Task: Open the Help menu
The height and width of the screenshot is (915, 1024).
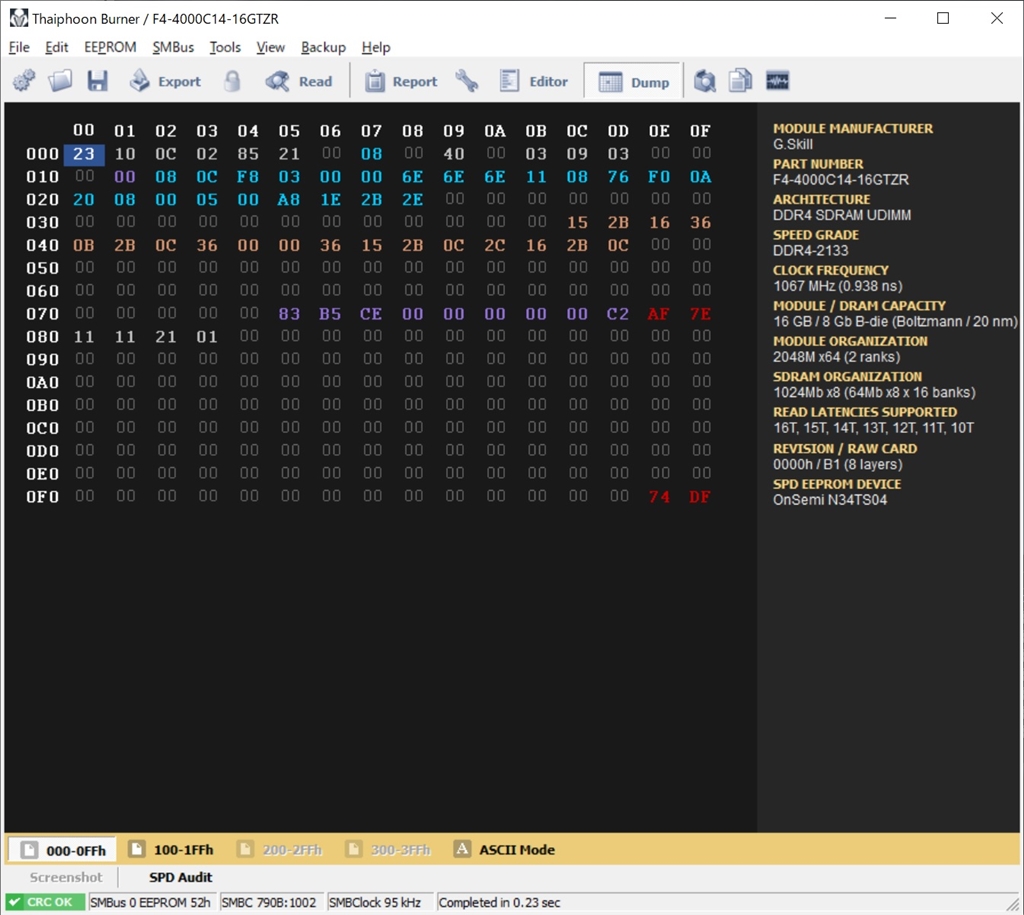Action: coord(376,47)
